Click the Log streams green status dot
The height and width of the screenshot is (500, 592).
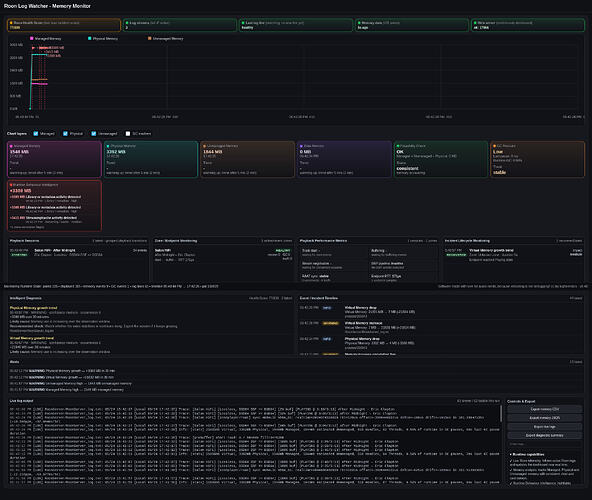click(127, 23)
